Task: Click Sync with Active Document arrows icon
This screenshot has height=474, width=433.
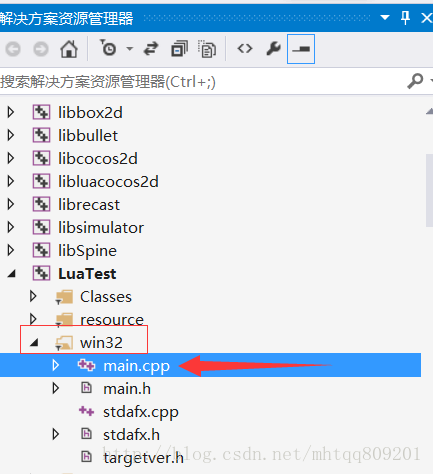Action: click(x=151, y=49)
